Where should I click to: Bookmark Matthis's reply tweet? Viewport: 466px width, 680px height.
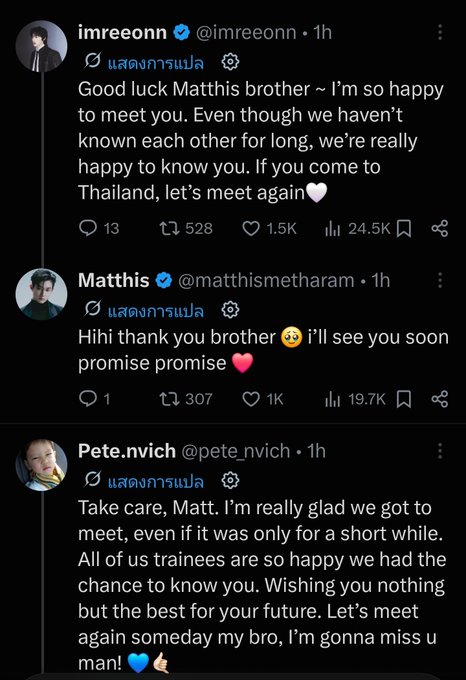pos(404,399)
